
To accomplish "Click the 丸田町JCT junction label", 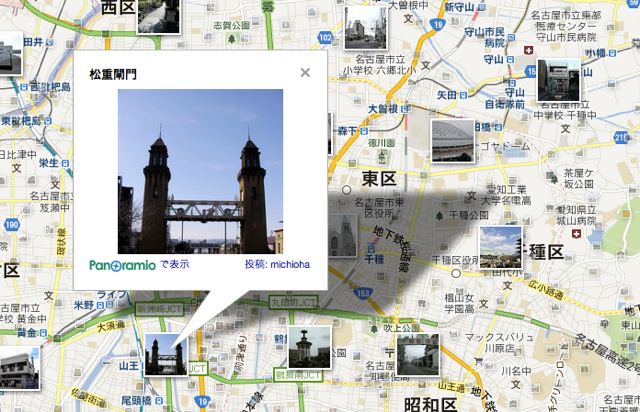I will point(293,303).
